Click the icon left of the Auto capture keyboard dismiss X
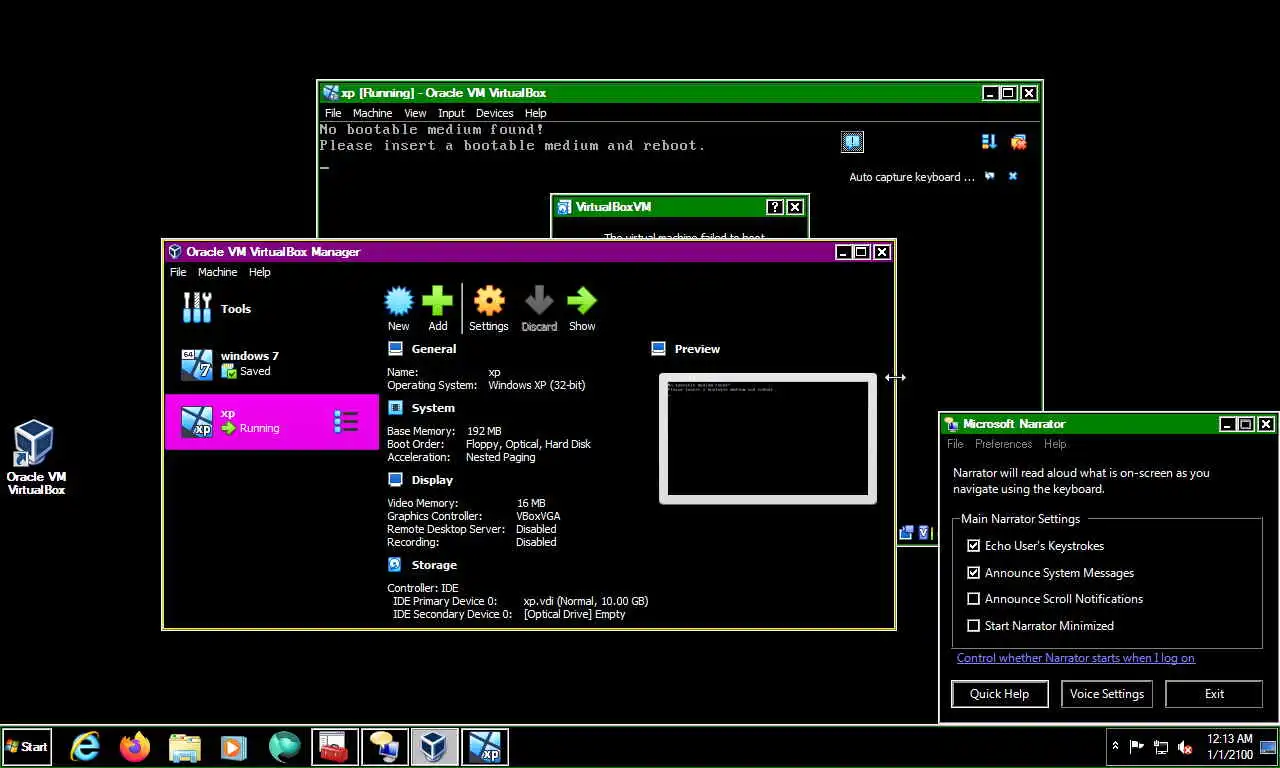Image resolution: width=1280 pixels, height=768 pixels. 990,176
